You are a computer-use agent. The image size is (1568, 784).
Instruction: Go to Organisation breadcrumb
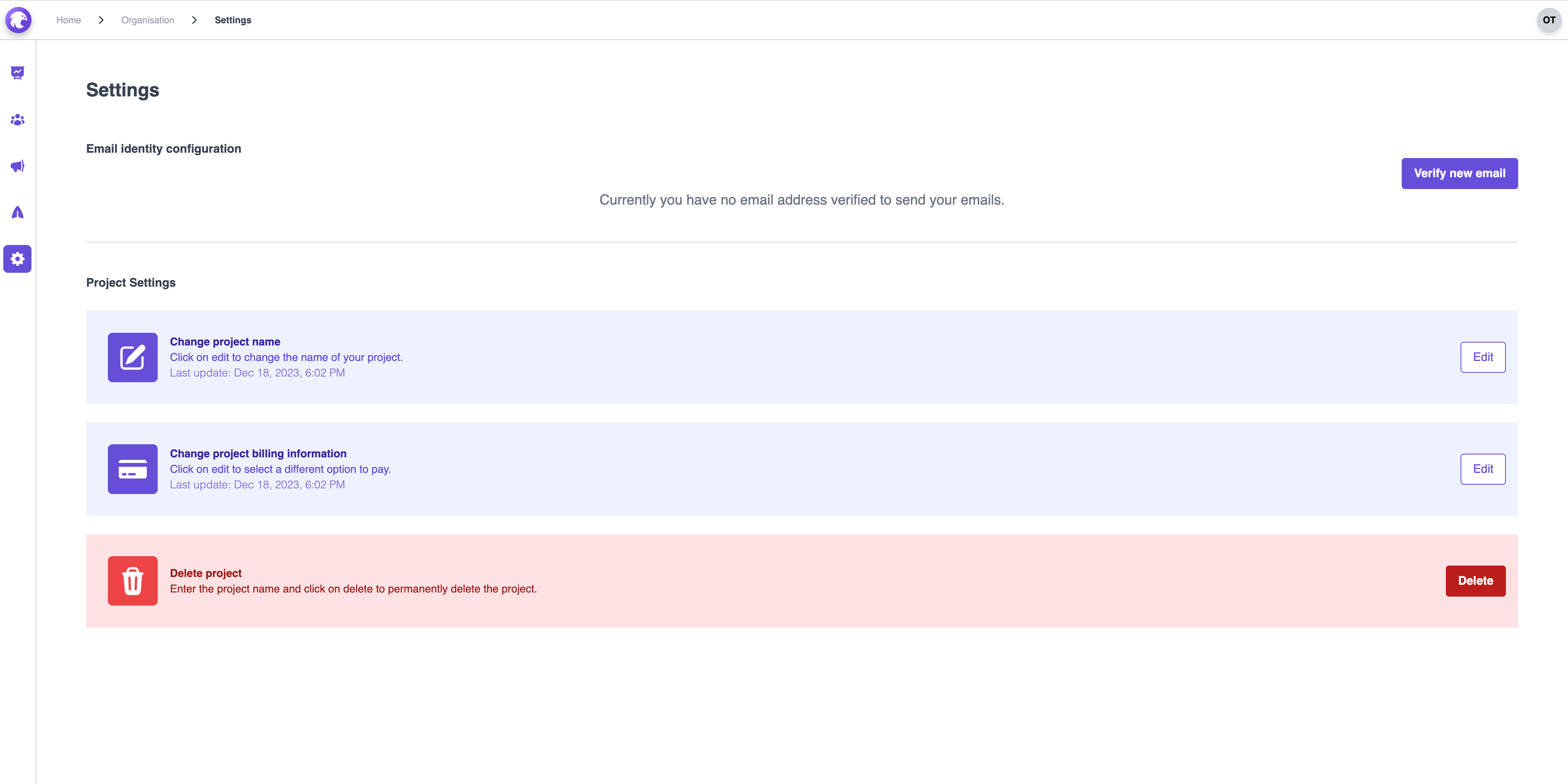click(x=148, y=20)
